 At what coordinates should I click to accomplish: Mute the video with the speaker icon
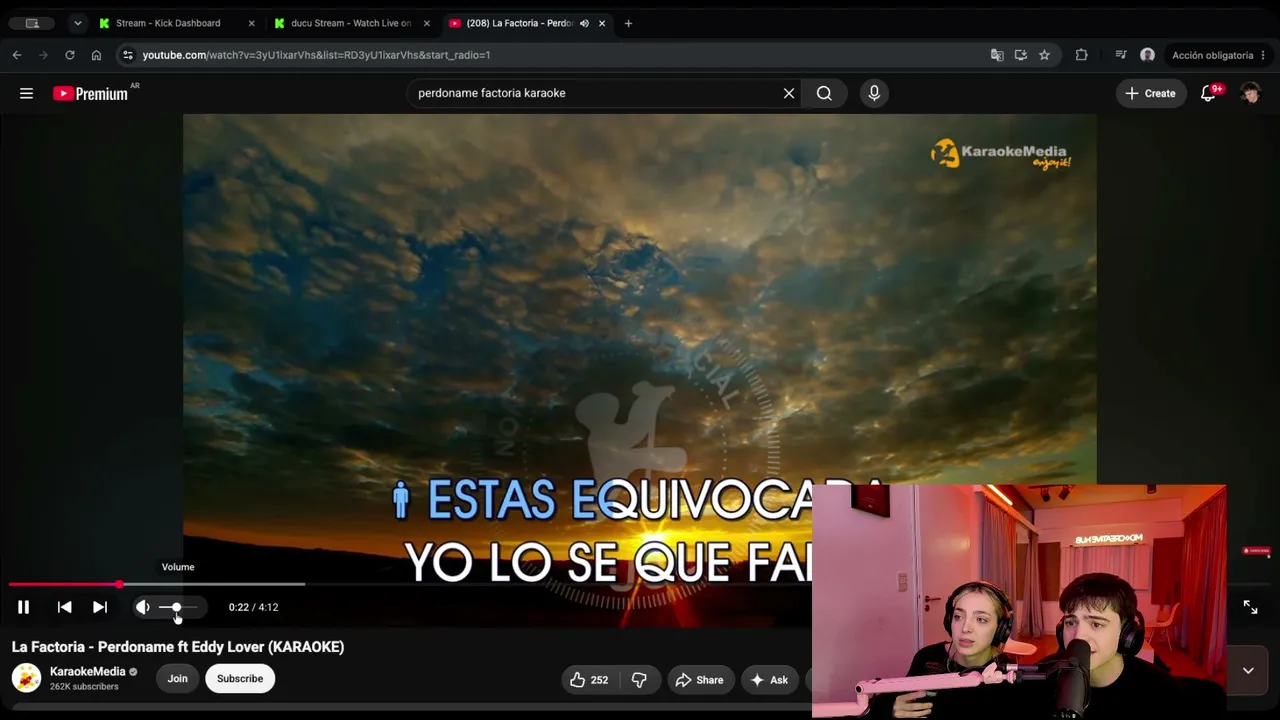[143, 607]
